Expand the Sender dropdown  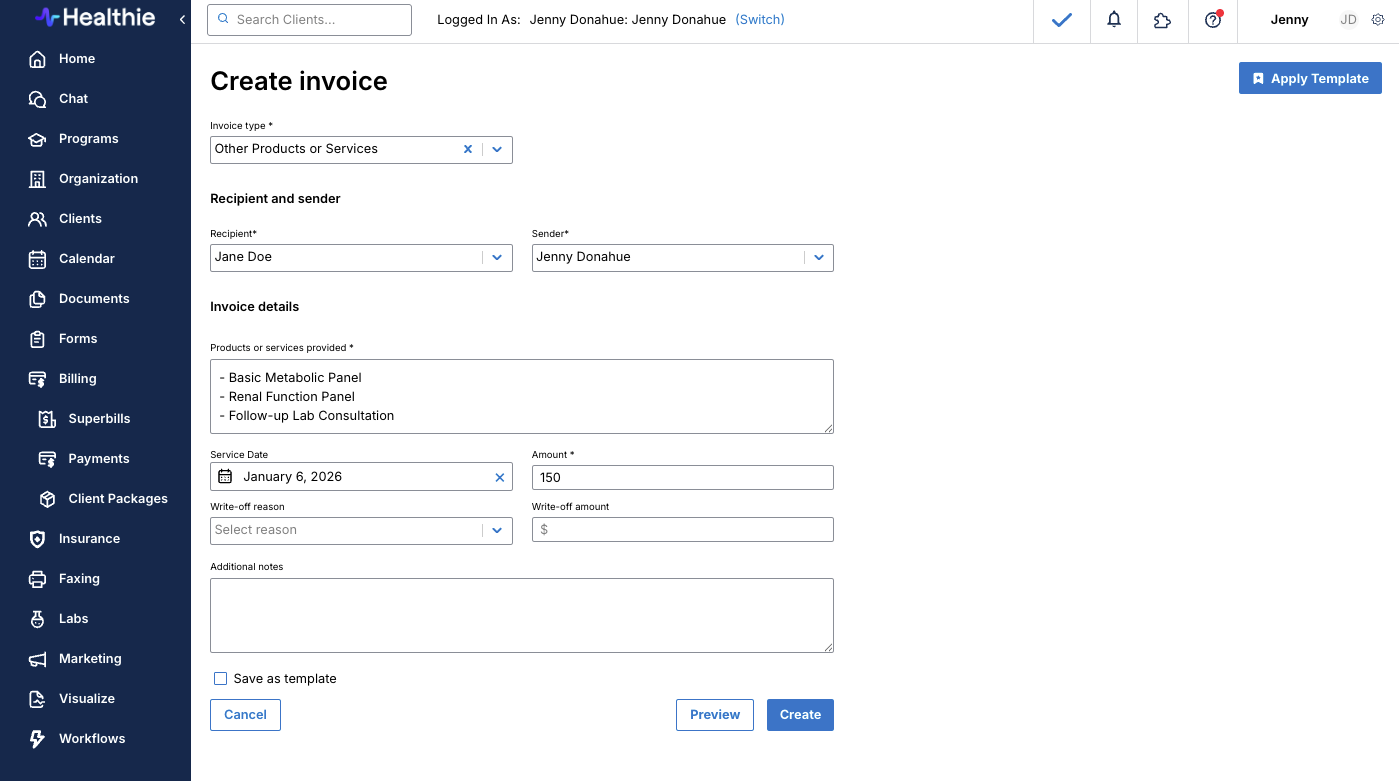[x=818, y=257]
